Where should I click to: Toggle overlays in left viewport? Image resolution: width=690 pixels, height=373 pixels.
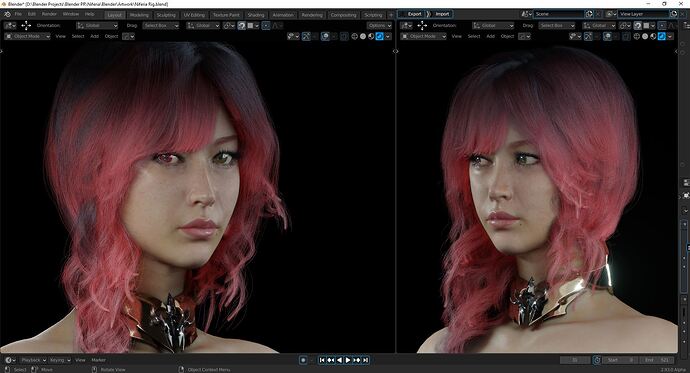tap(325, 36)
